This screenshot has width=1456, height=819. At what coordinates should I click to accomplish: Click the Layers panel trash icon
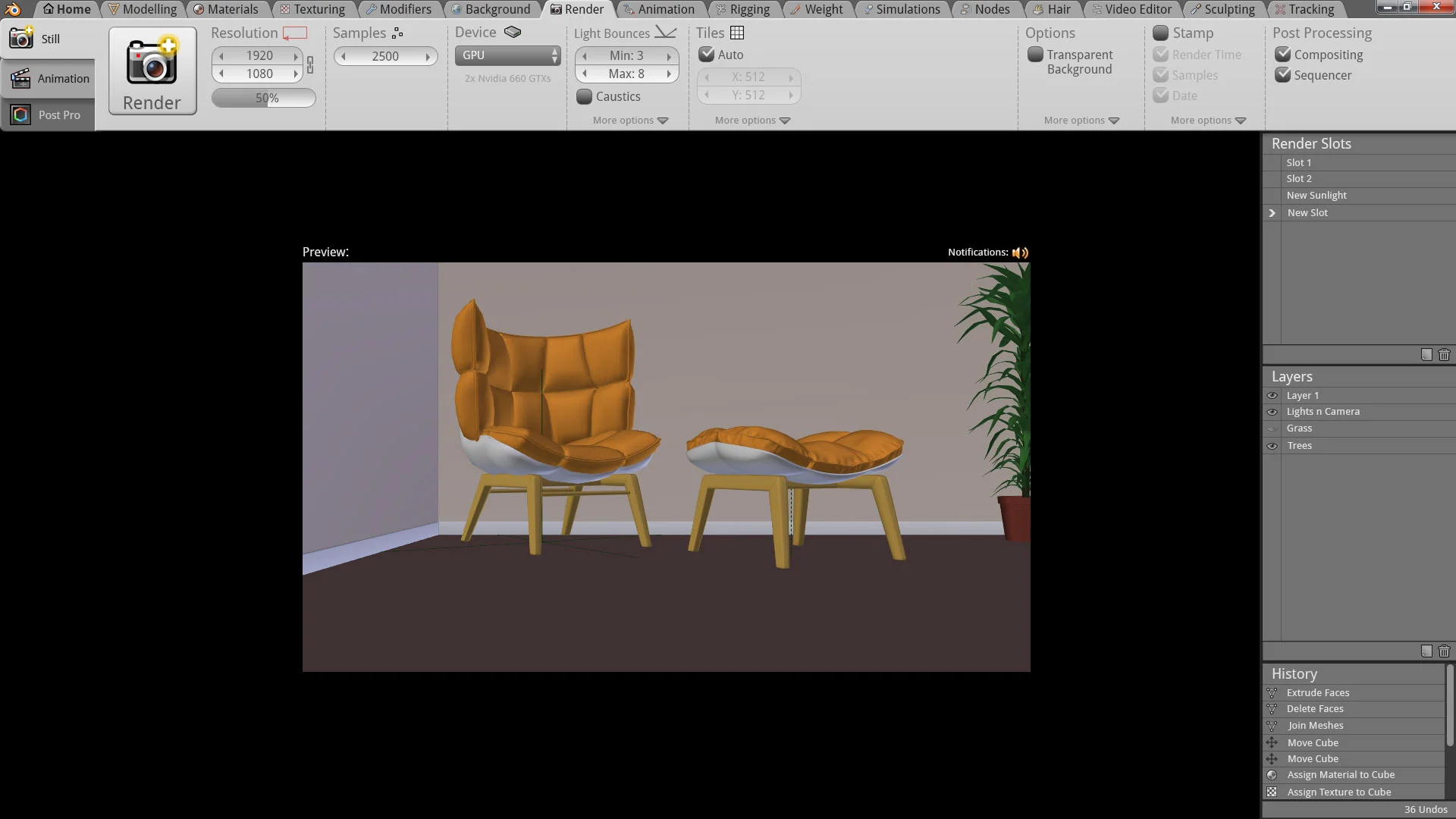point(1444,651)
